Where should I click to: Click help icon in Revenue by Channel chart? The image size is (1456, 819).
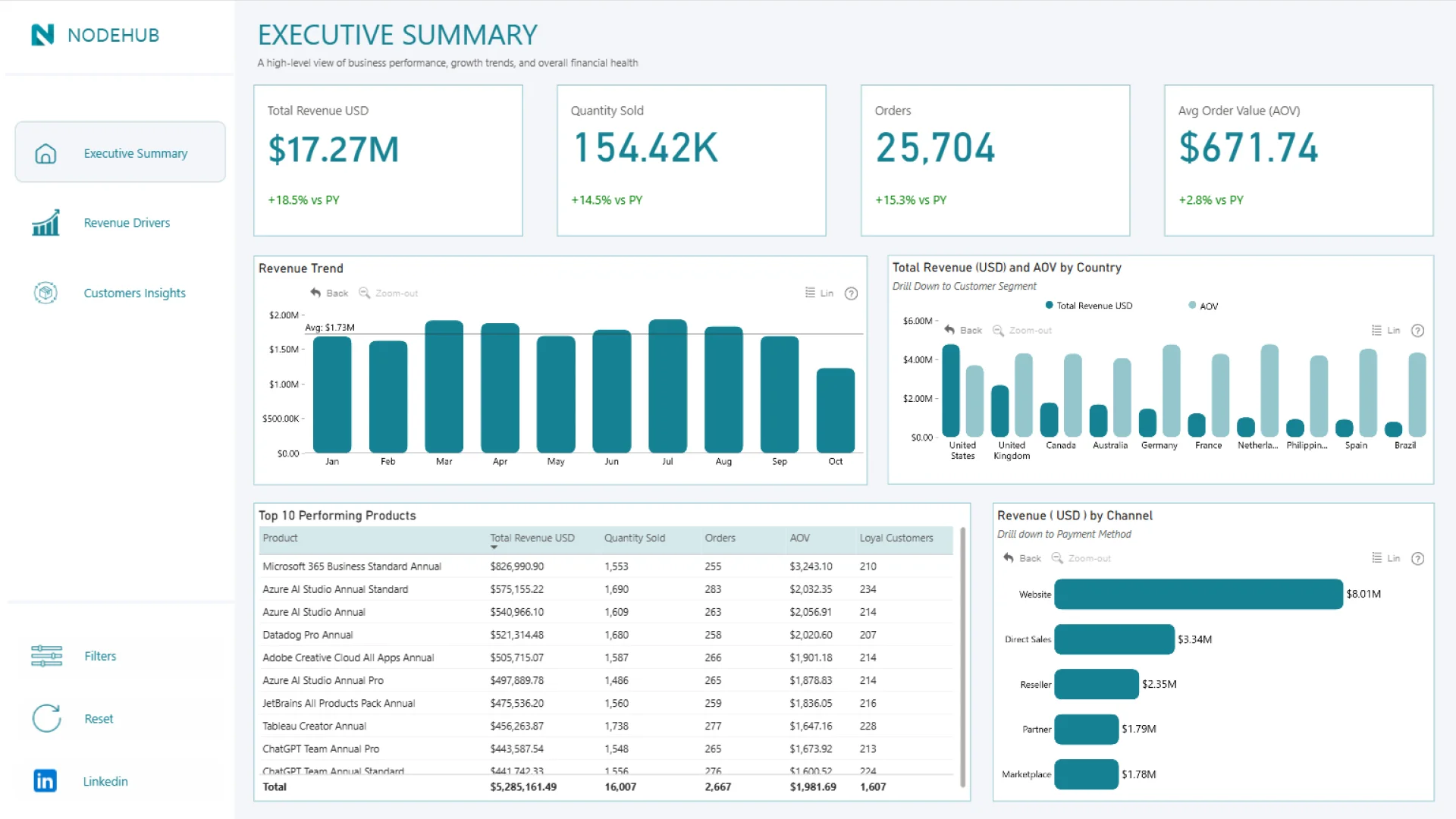click(x=1417, y=559)
